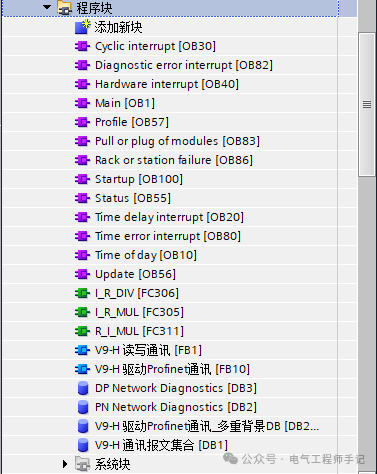Select Rack or station failure [OB86]

click(x=174, y=160)
